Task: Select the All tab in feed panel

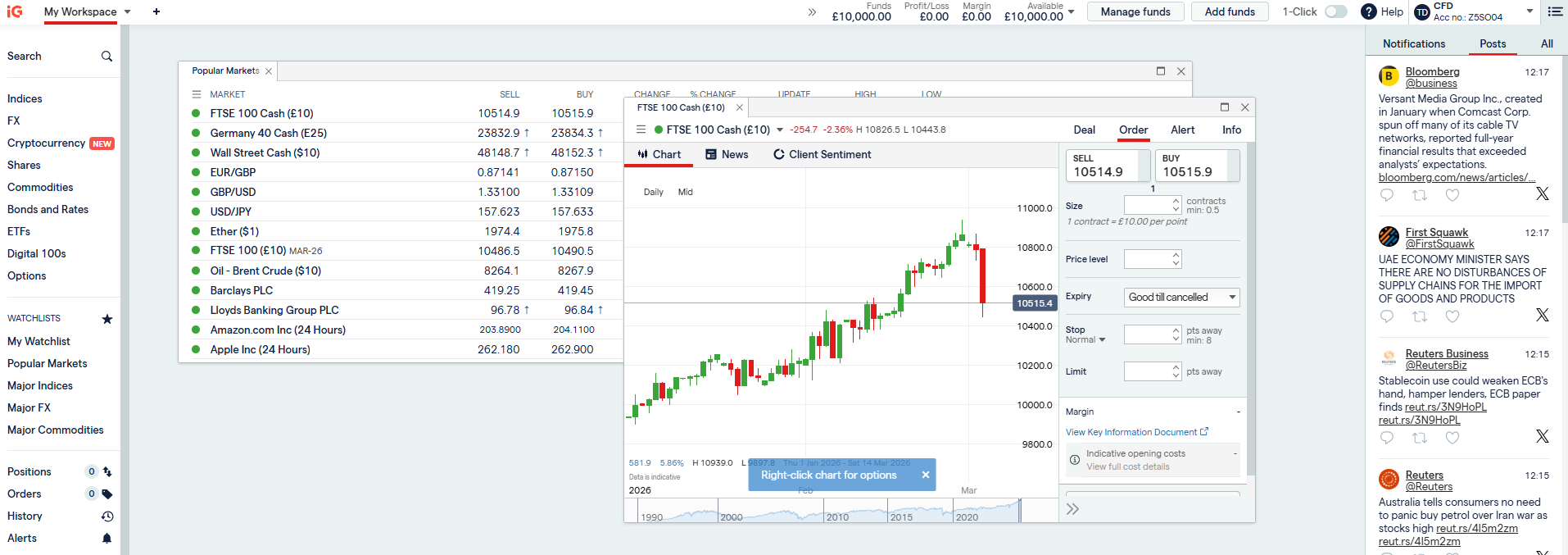Action: (x=1547, y=43)
